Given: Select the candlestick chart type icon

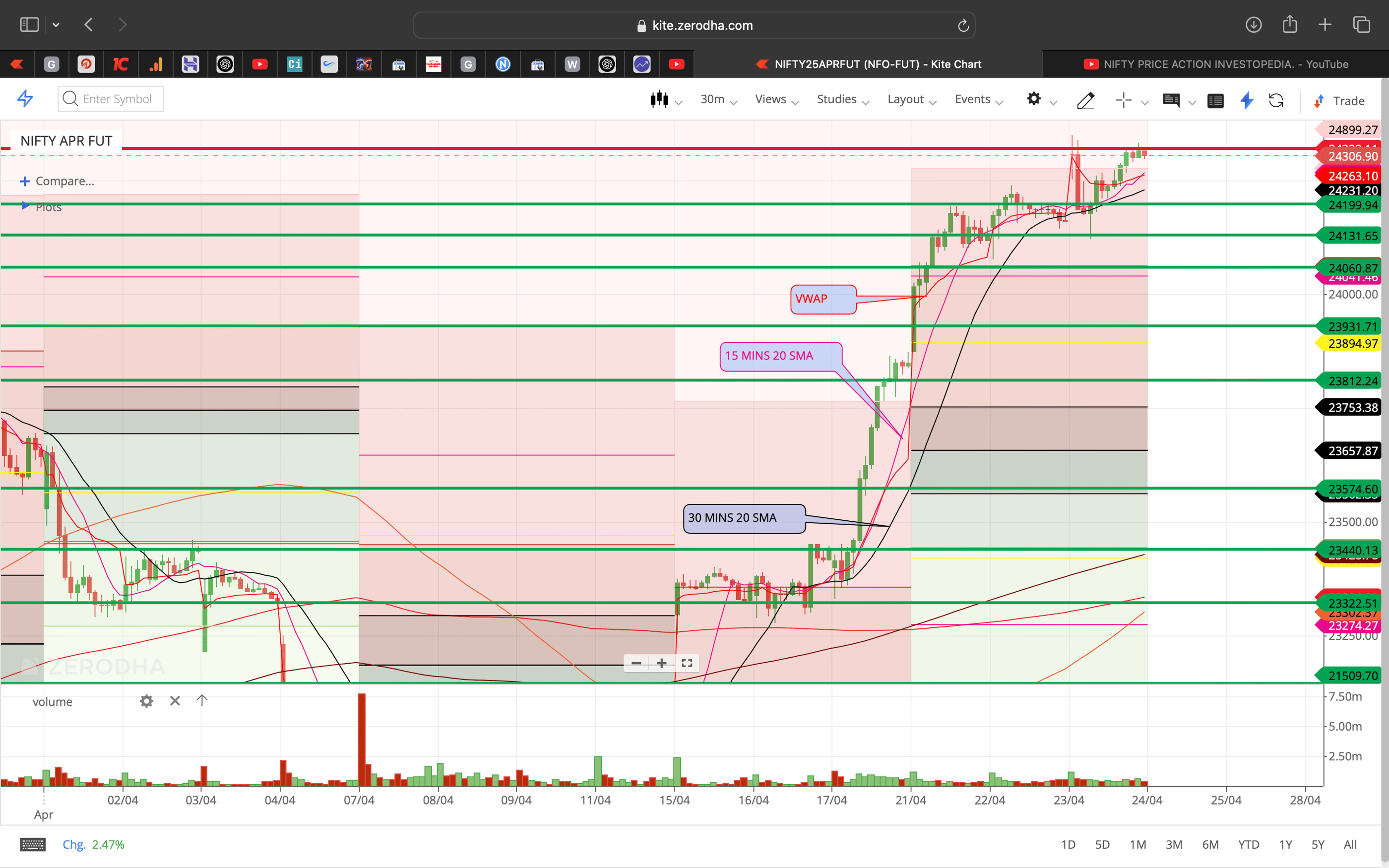Looking at the screenshot, I should [660, 99].
